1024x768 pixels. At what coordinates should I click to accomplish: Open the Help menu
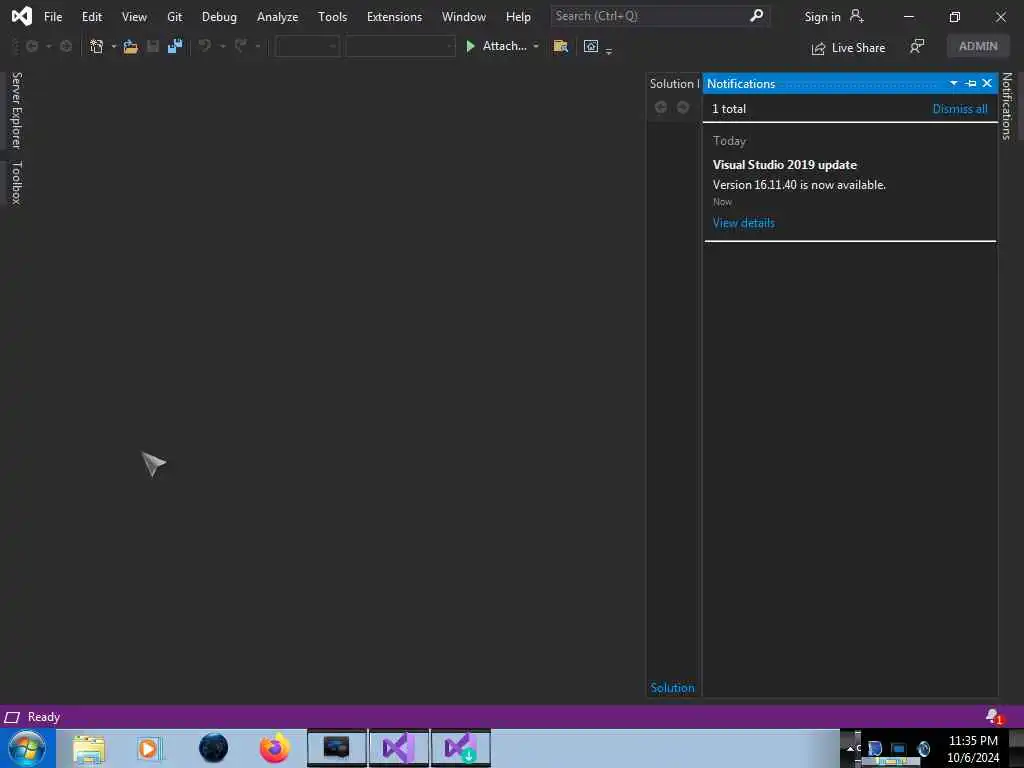coord(518,16)
